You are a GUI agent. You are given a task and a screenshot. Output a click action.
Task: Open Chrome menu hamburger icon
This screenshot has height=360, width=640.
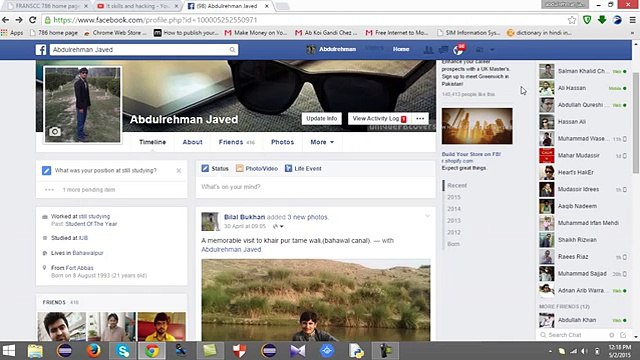tap(633, 20)
